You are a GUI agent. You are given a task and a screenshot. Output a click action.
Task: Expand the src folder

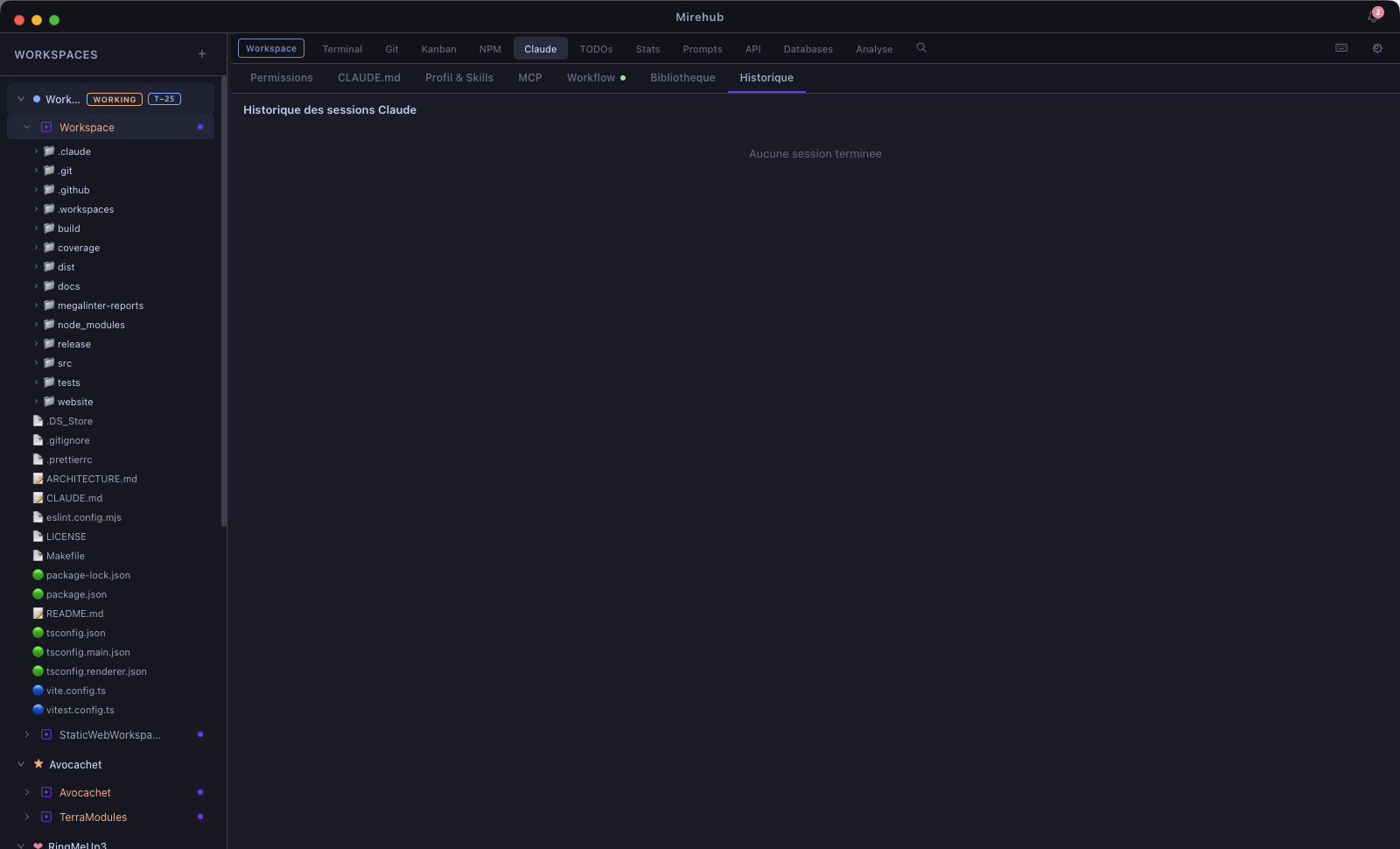point(36,363)
